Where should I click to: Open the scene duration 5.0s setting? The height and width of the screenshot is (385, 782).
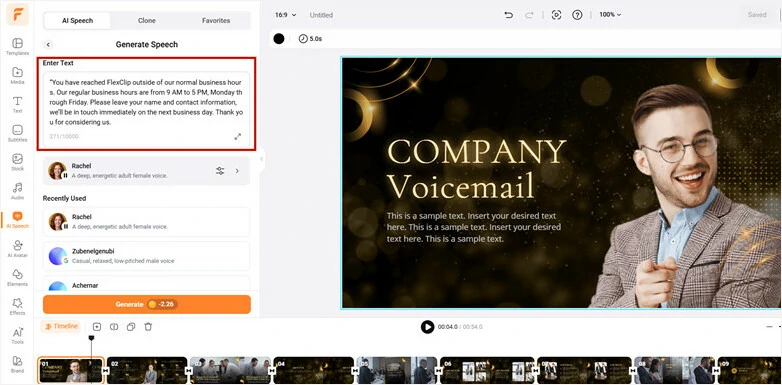(x=310, y=38)
